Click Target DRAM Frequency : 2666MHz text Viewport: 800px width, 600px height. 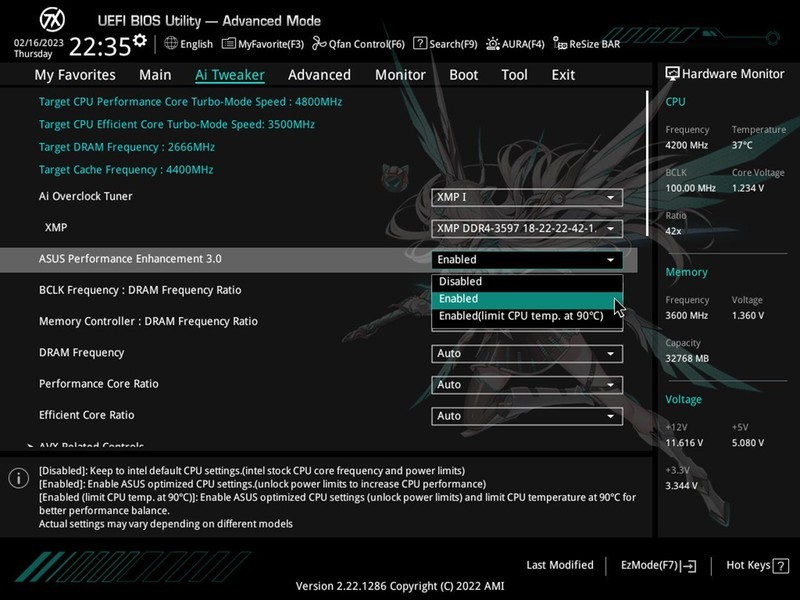click(x=127, y=147)
